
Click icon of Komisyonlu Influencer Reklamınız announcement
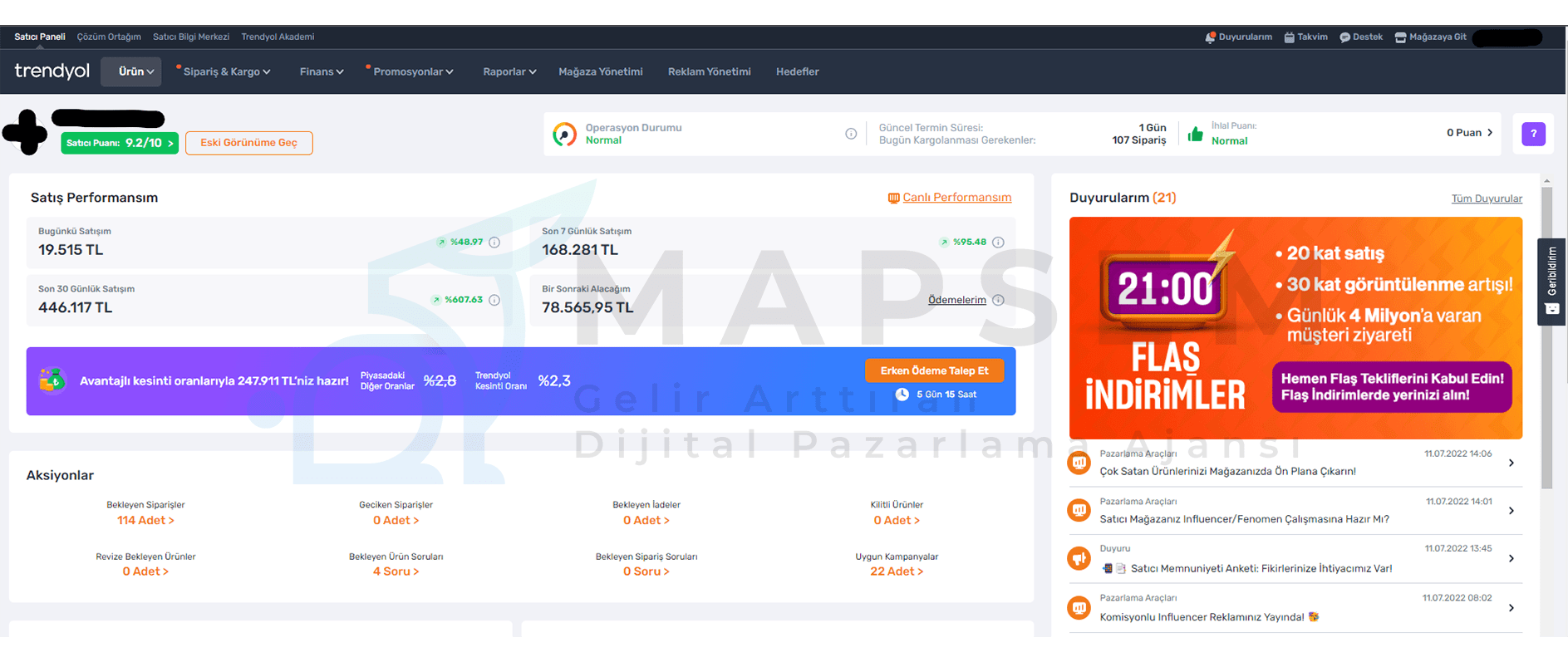point(1079,608)
